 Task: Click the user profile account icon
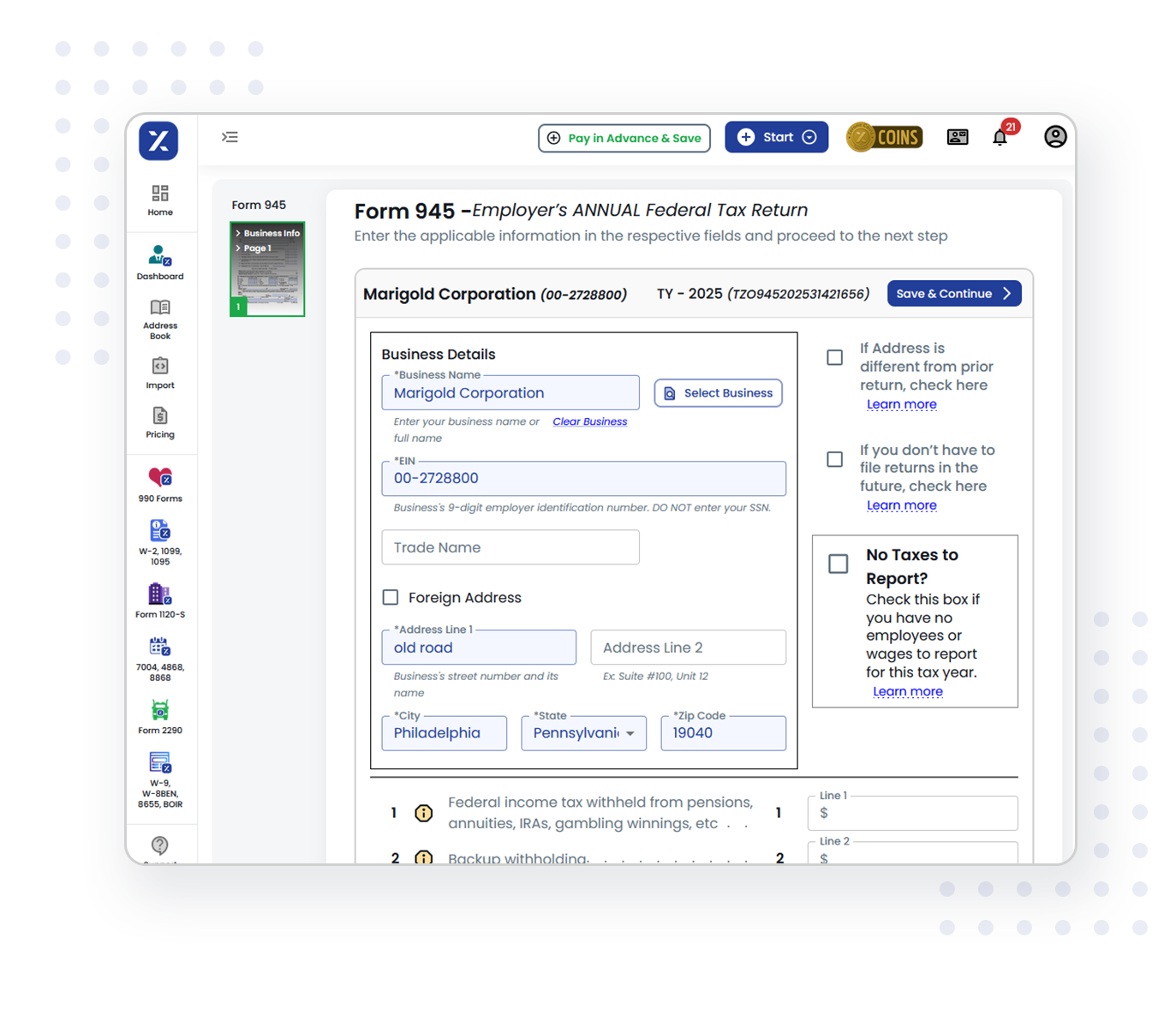click(1055, 137)
